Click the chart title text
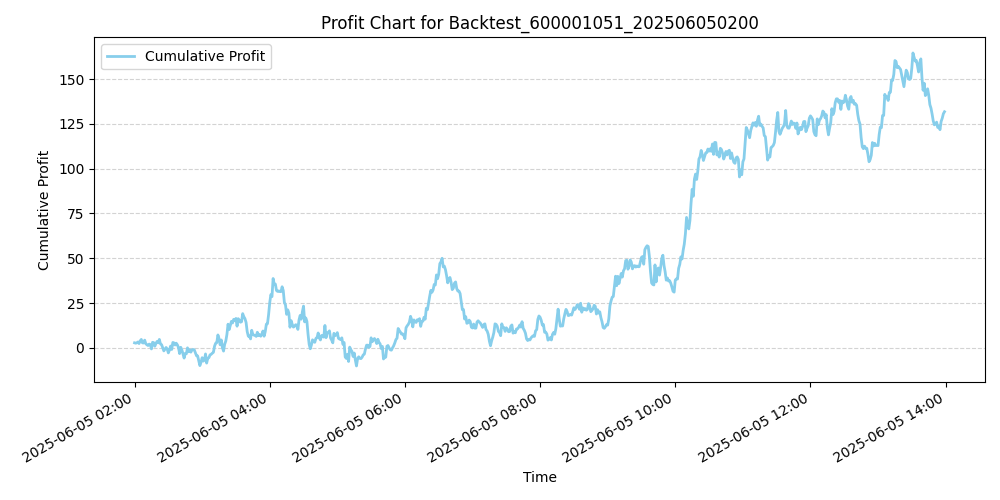Screen dimensions: 1000x500 pyautogui.click(x=539, y=23)
